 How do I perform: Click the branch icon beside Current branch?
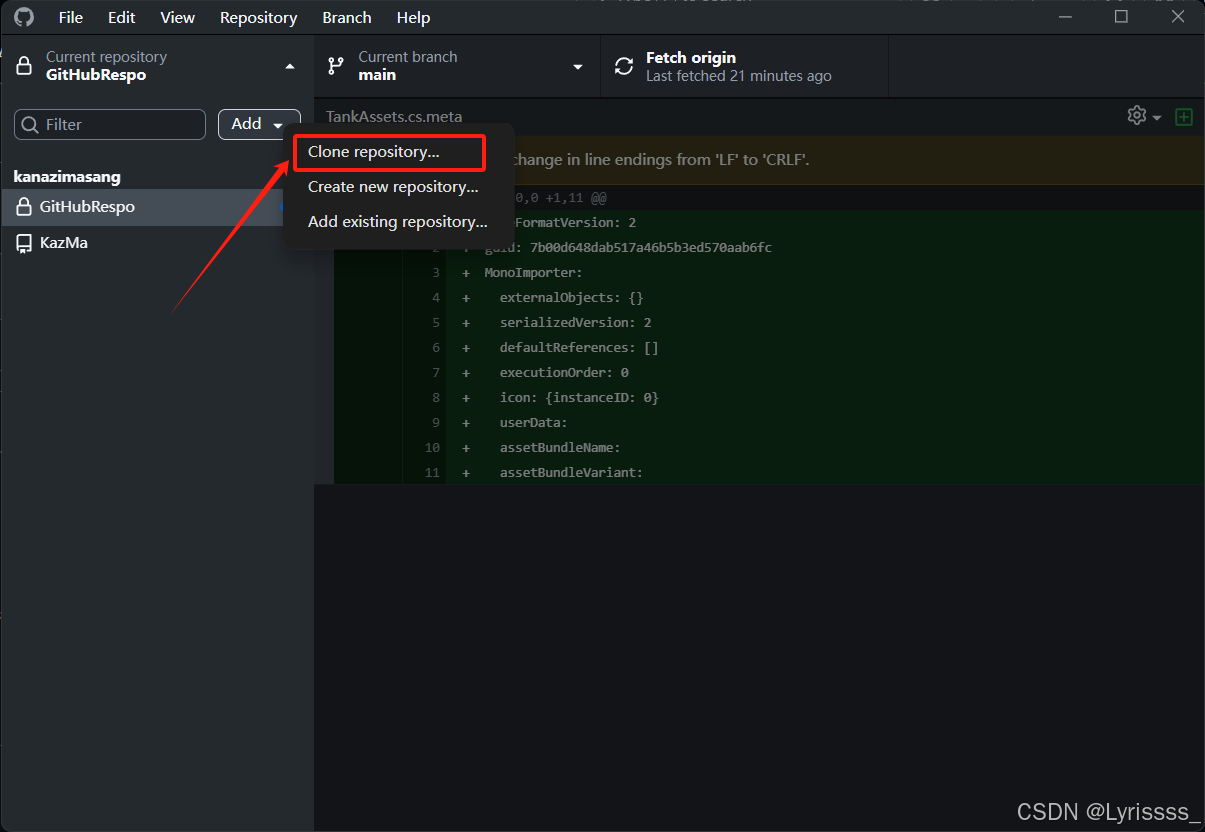tap(336, 67)
